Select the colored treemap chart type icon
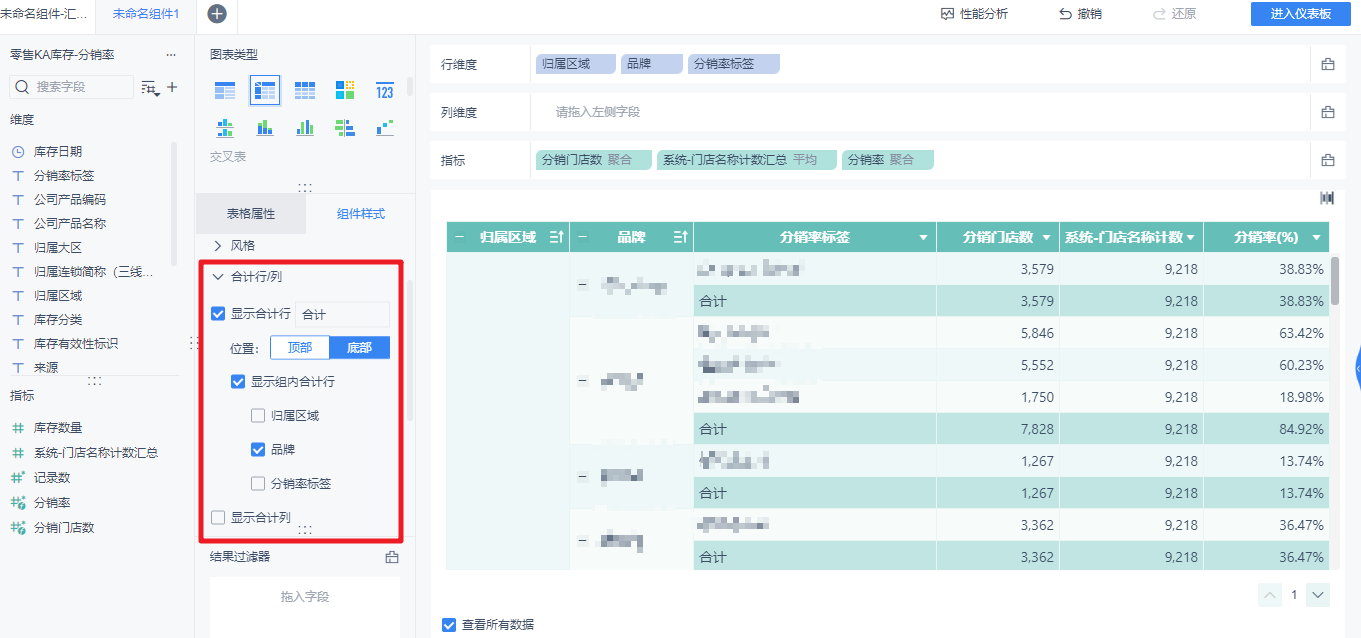Screen dimensions: 1361x638 (x=345, y=91)
